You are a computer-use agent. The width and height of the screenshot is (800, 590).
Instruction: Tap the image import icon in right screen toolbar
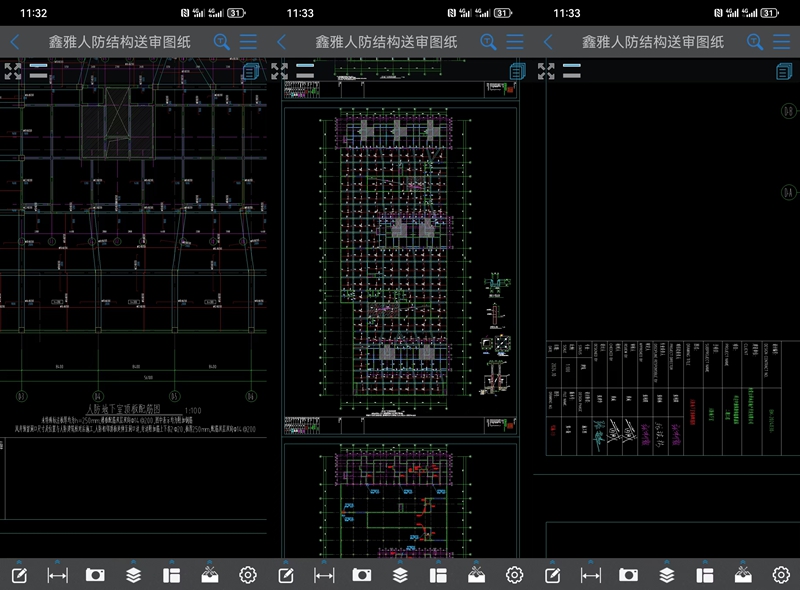(743, 575)
